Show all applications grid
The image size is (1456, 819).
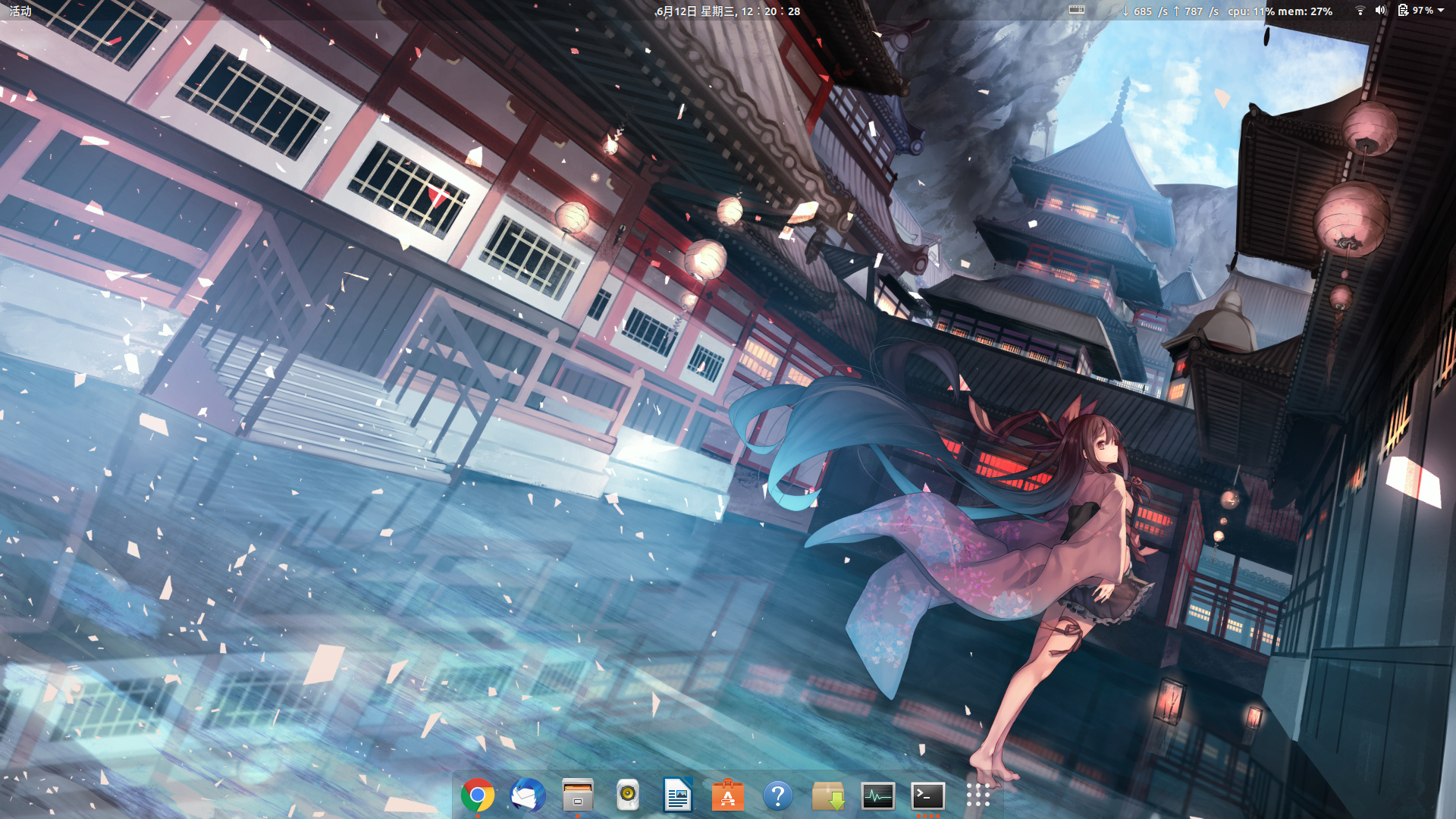[977, 795]
